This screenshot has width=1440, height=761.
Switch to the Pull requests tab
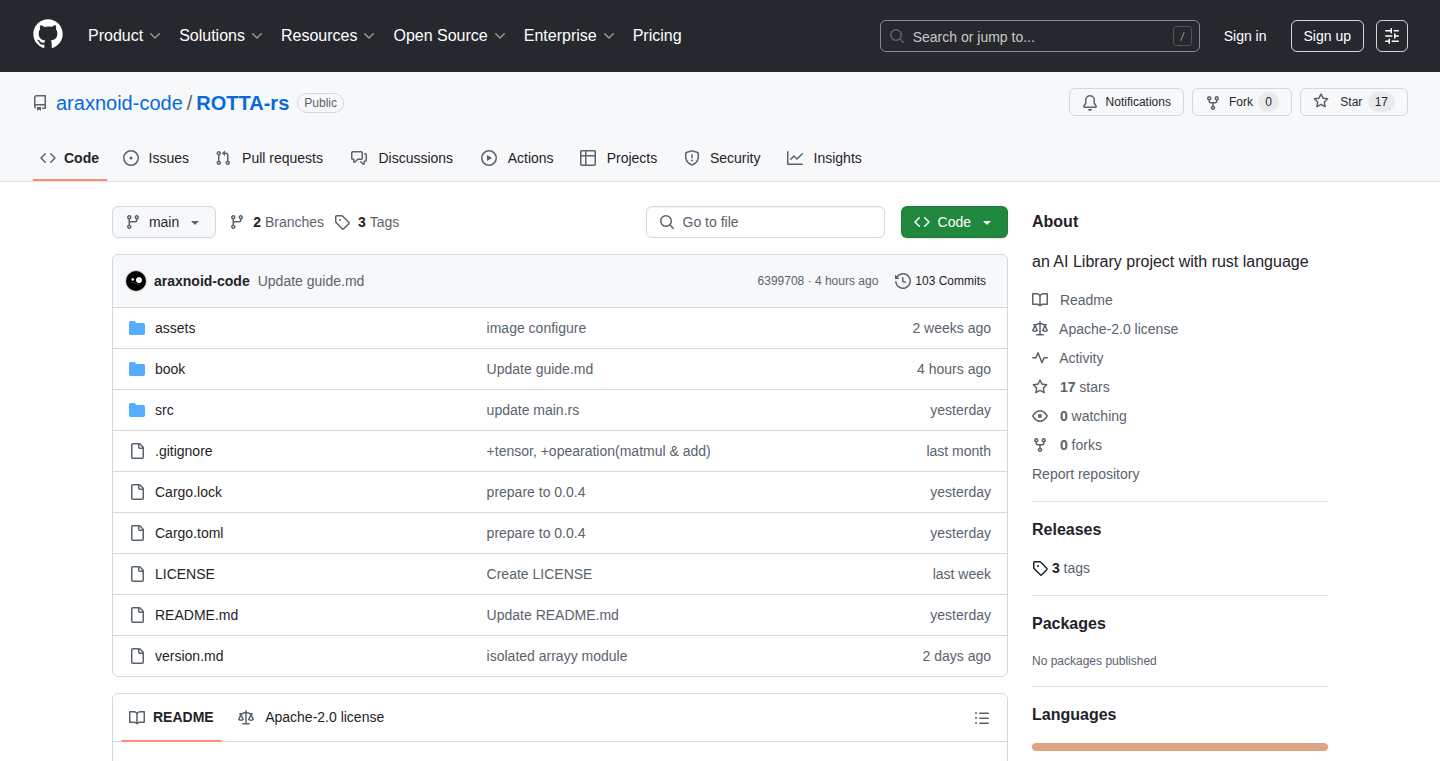point(270,158)
